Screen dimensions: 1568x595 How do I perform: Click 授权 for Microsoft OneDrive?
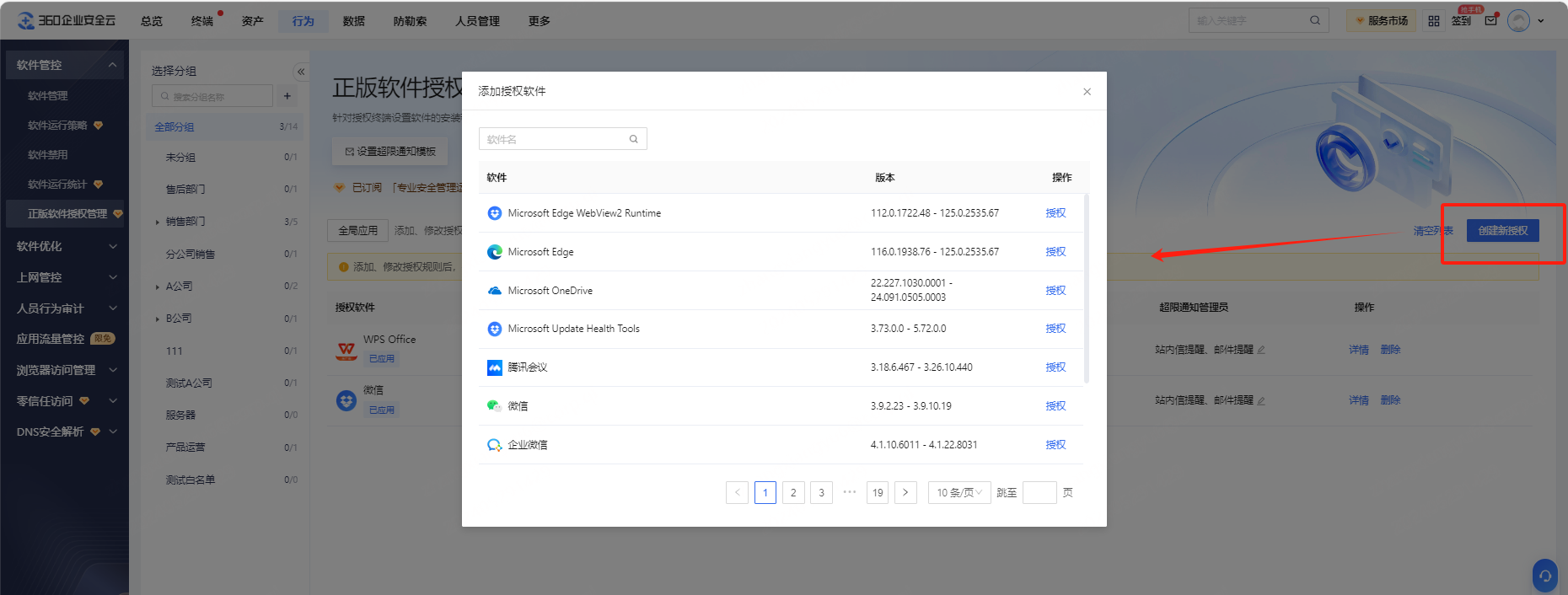click(x=1055, y=291)
